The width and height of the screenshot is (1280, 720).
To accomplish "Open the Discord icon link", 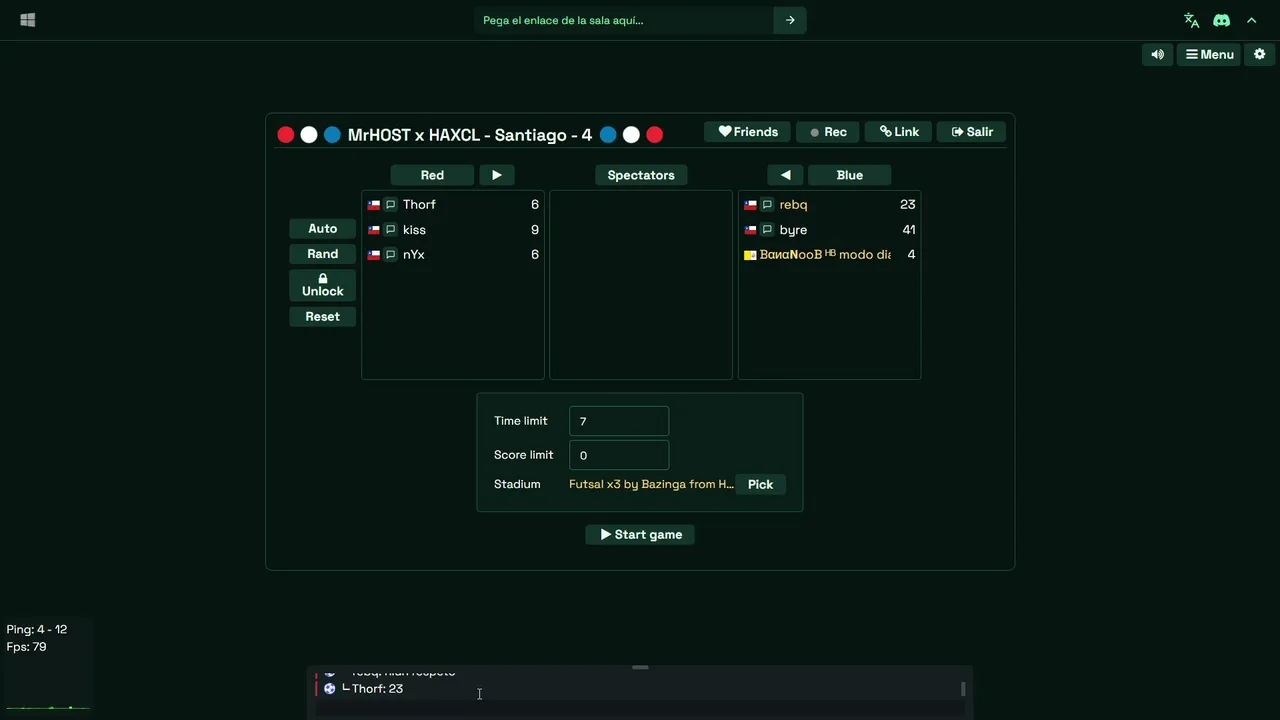I will point(1221,20).
